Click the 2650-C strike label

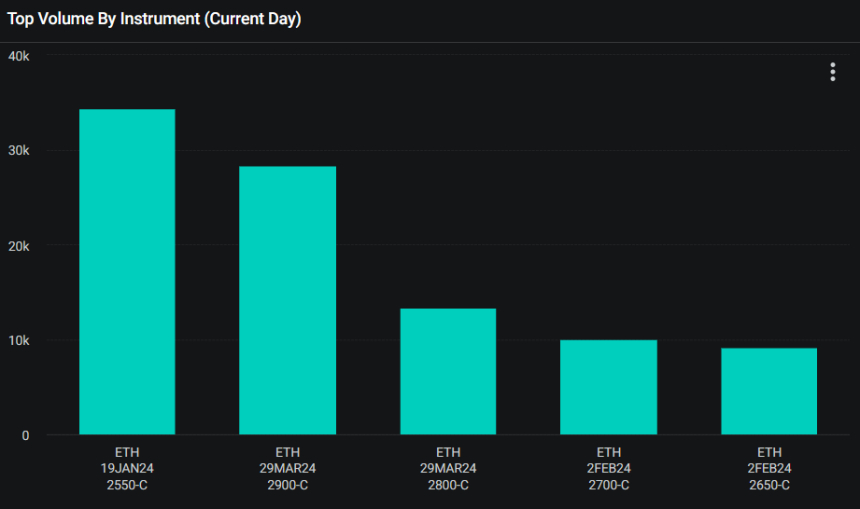pos(769,485)
